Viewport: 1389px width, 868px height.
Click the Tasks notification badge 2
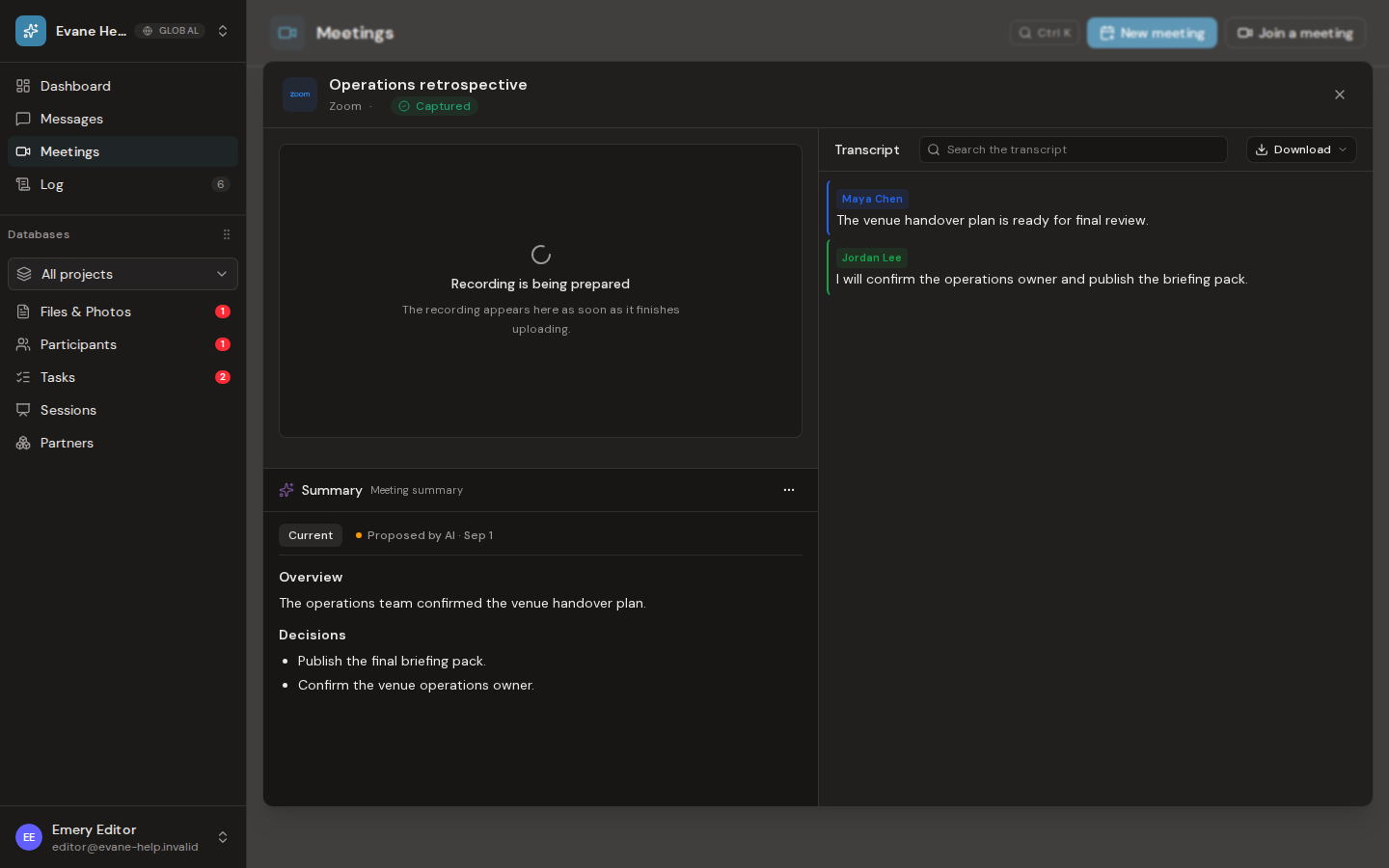click(223, 377)
